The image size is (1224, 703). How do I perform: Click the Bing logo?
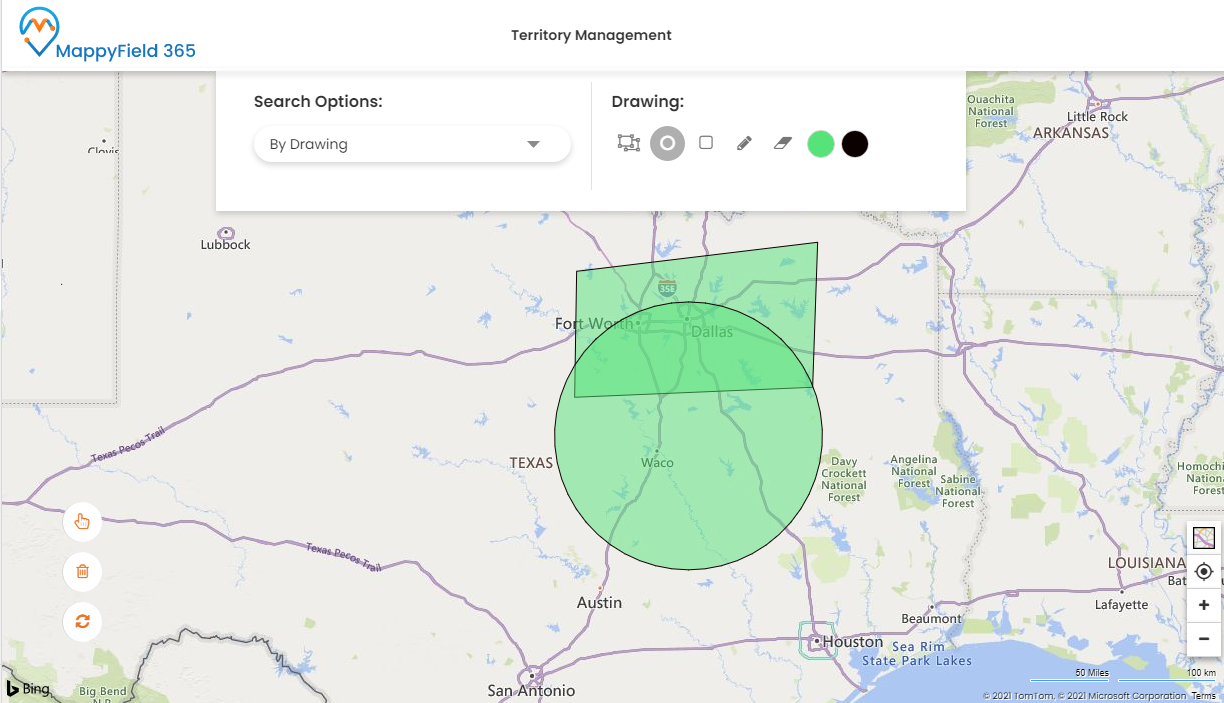[x=28, y=689]
